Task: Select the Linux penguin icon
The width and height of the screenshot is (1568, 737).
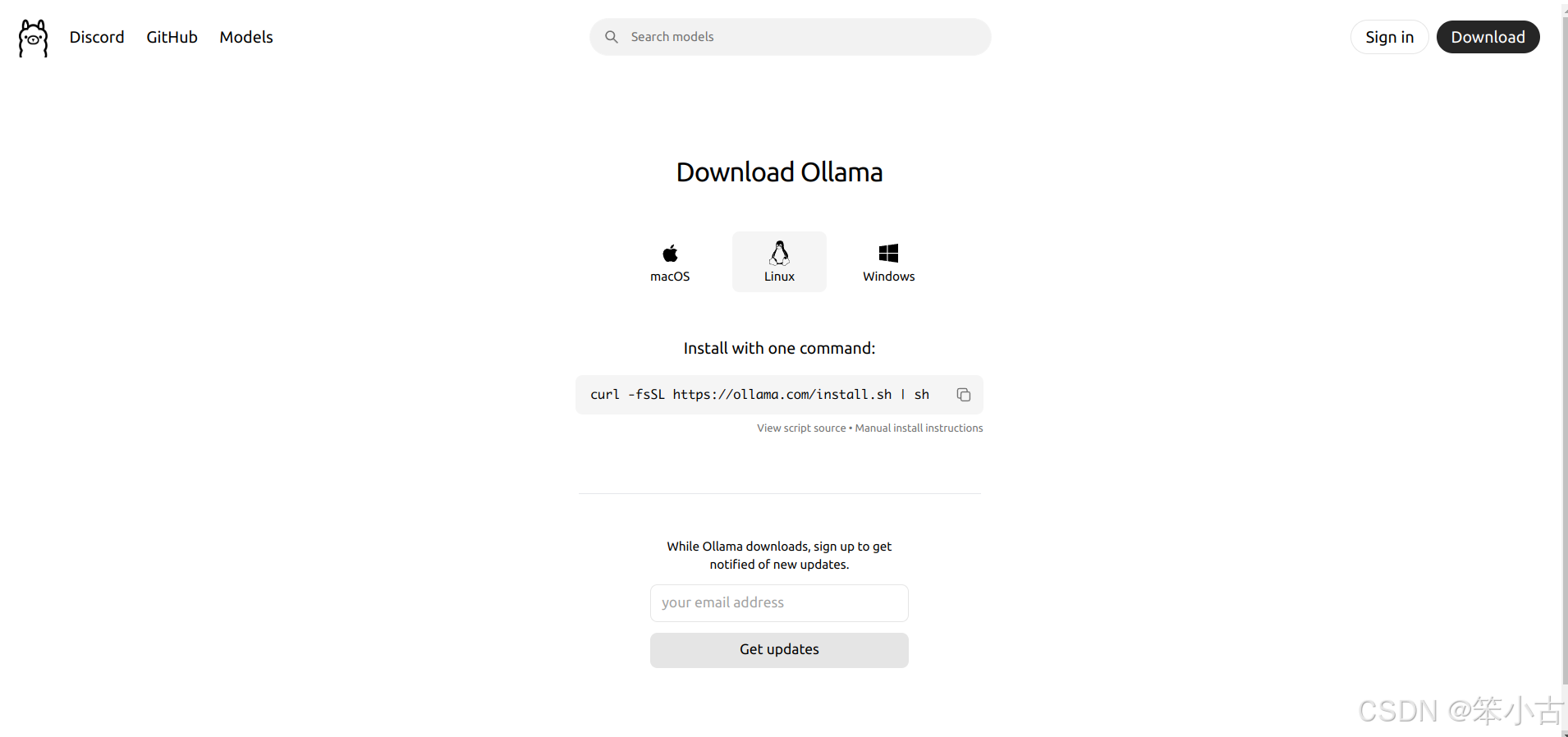Action: pos(779,253)
